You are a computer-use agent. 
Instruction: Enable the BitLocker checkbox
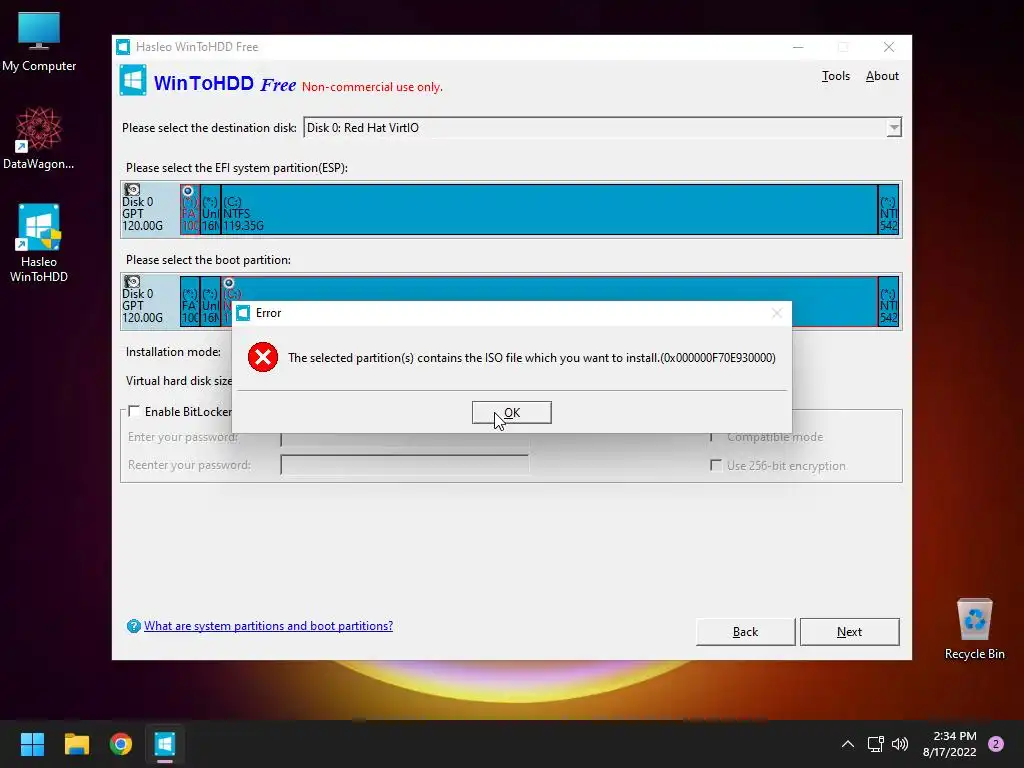pos(134,411)
